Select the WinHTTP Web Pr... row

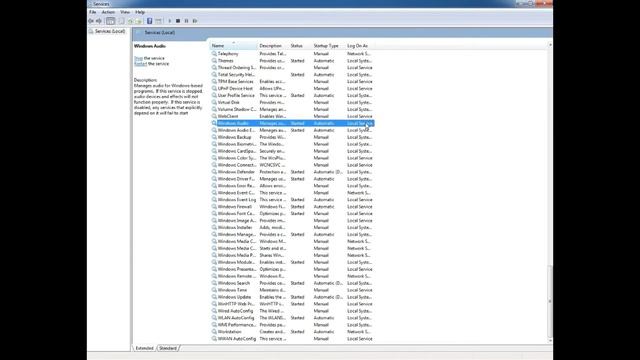292,304
